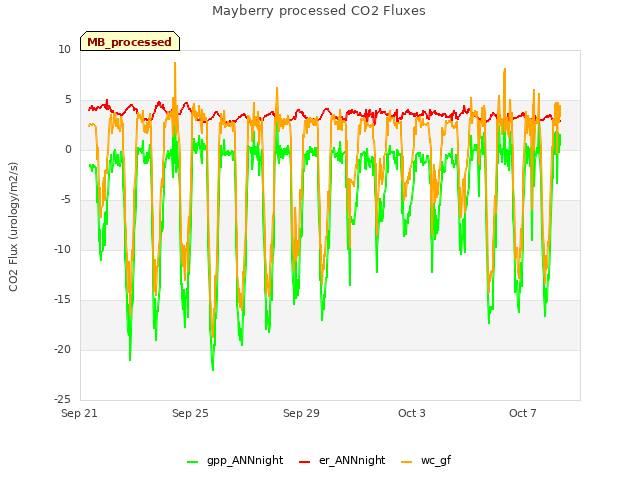Click the y-axis value -20

[x=63, y=349]
